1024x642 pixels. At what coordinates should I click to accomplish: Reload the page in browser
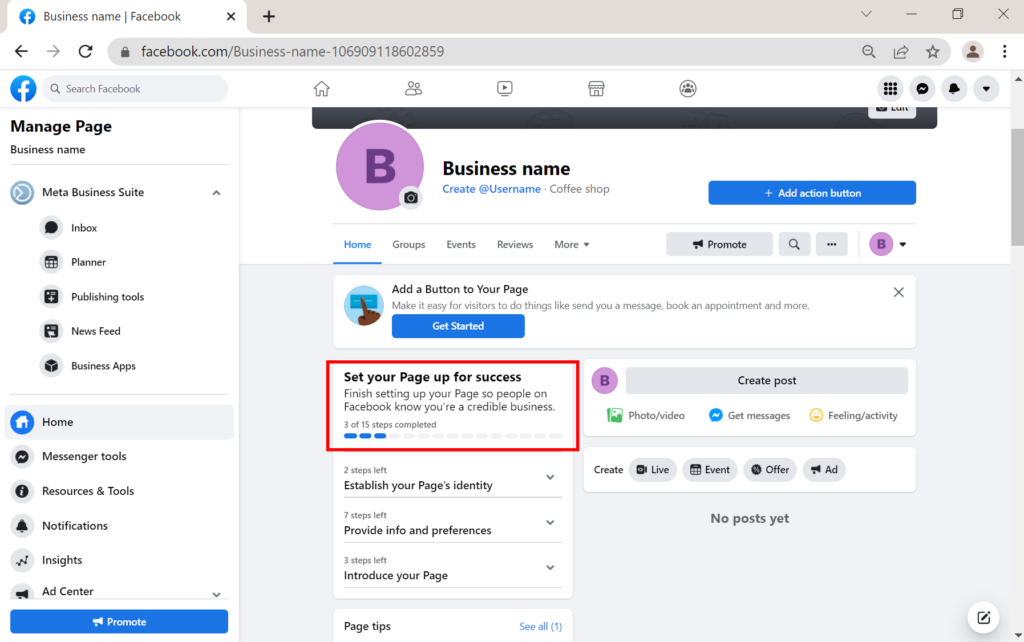(x=86, y=52)
